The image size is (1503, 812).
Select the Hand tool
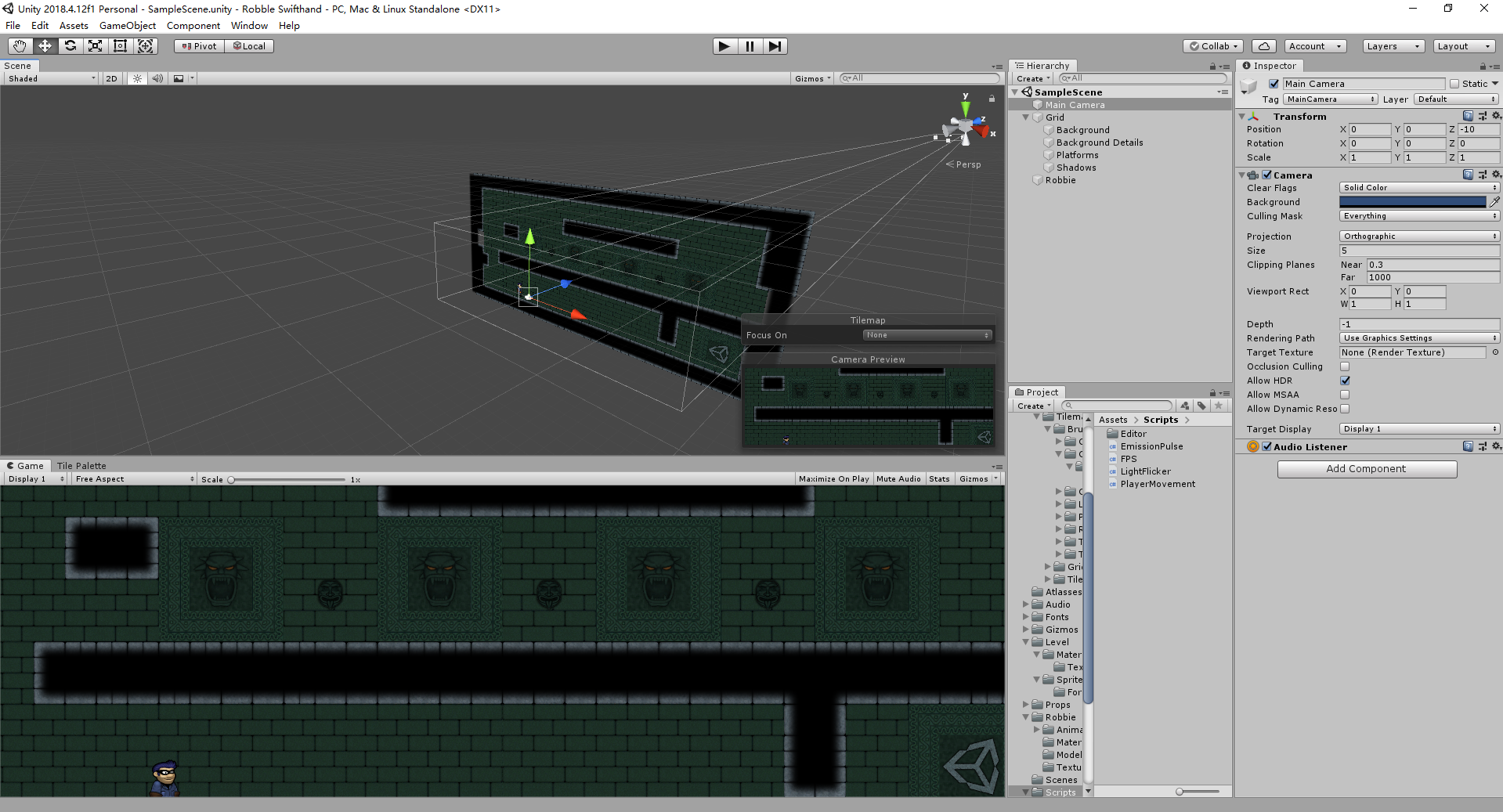coord(20,46)
